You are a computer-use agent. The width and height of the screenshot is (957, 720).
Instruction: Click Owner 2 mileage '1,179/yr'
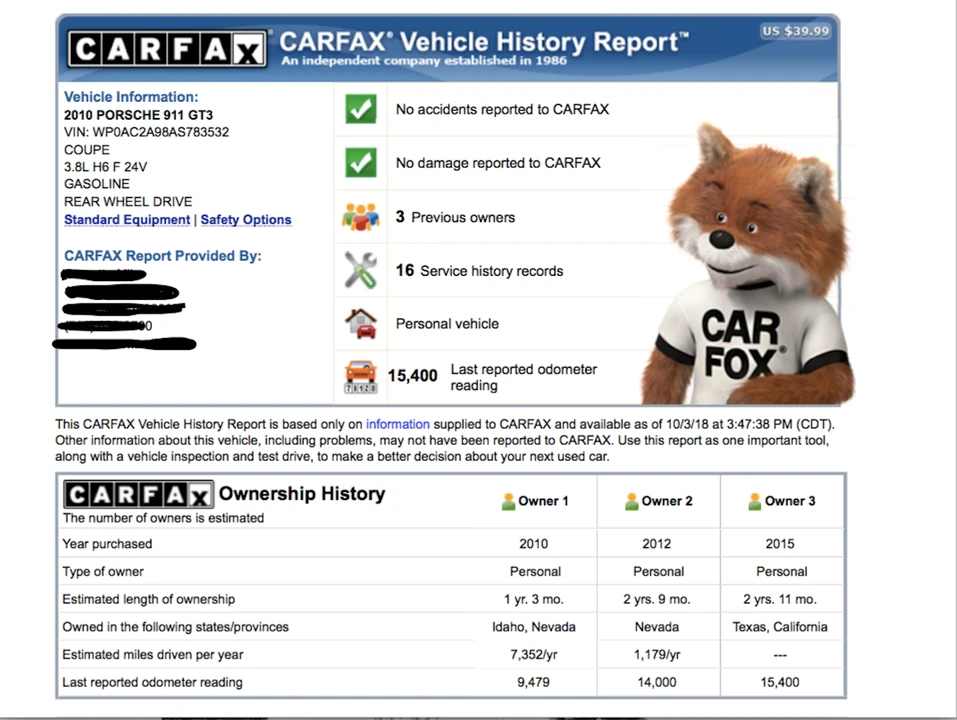tap(657, 655)
